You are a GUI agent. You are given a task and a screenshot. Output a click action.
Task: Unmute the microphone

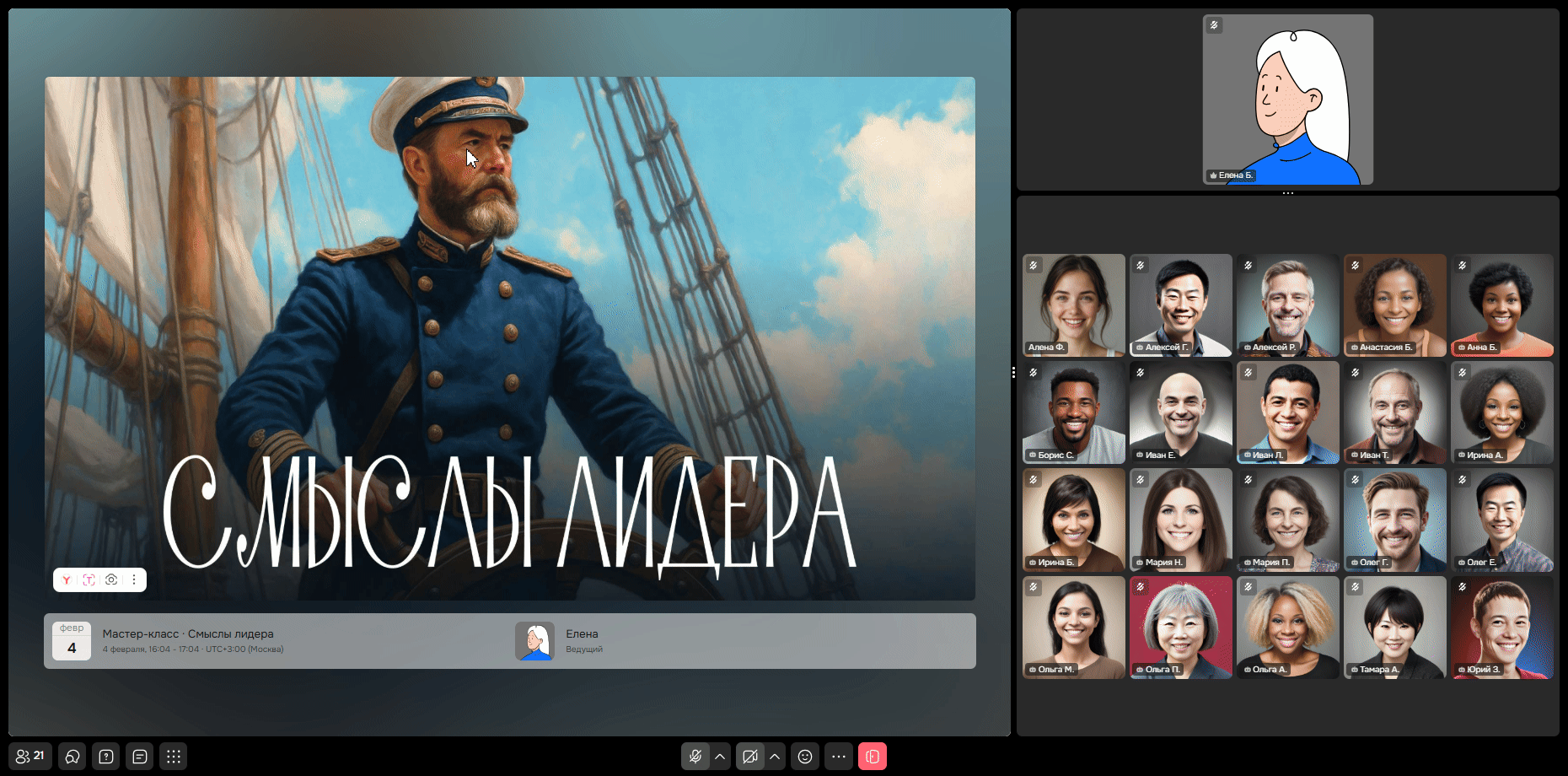pos(695,757)
